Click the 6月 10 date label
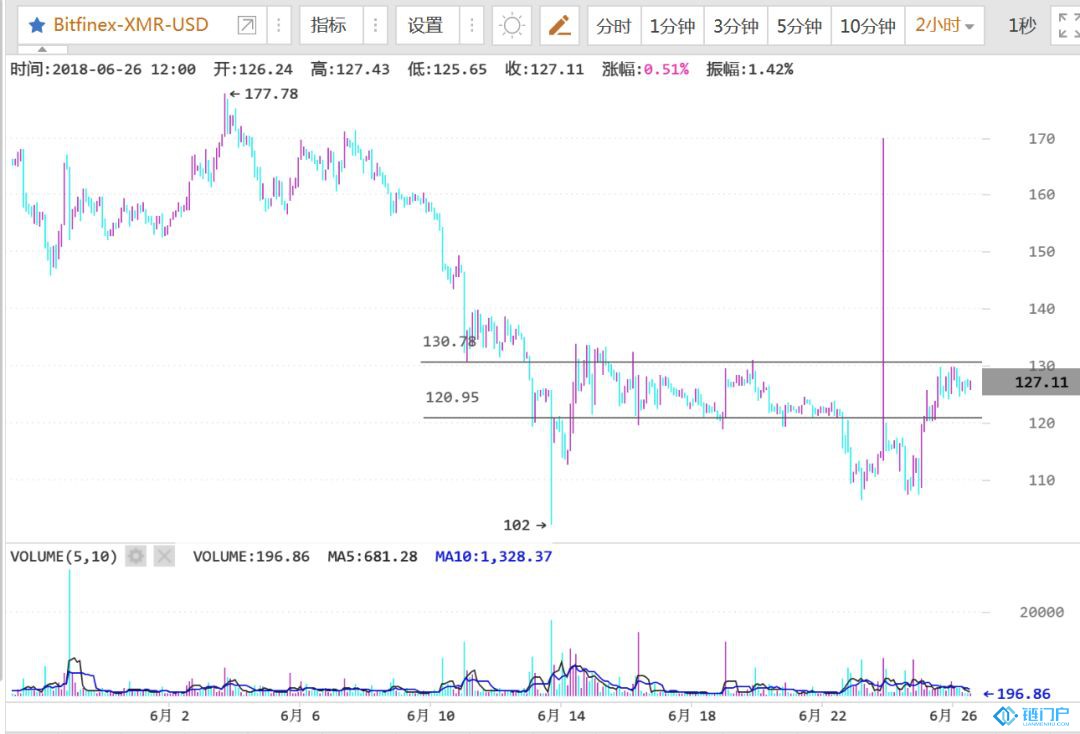Image resolution: width=1080 pixels, height=734 pixels. pyautogui.click(x=430, y=715)
